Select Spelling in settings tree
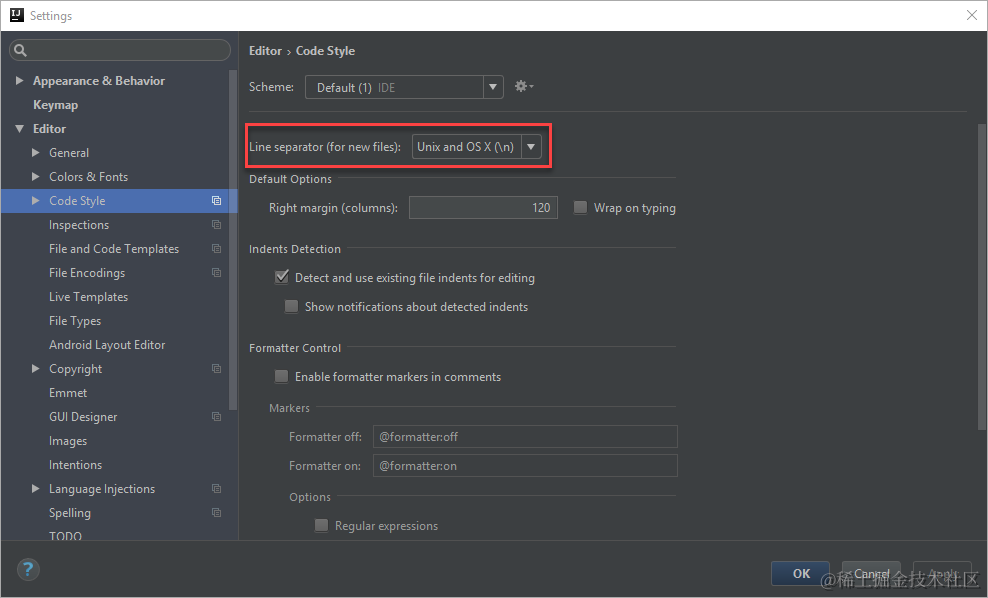 [70, 513]
